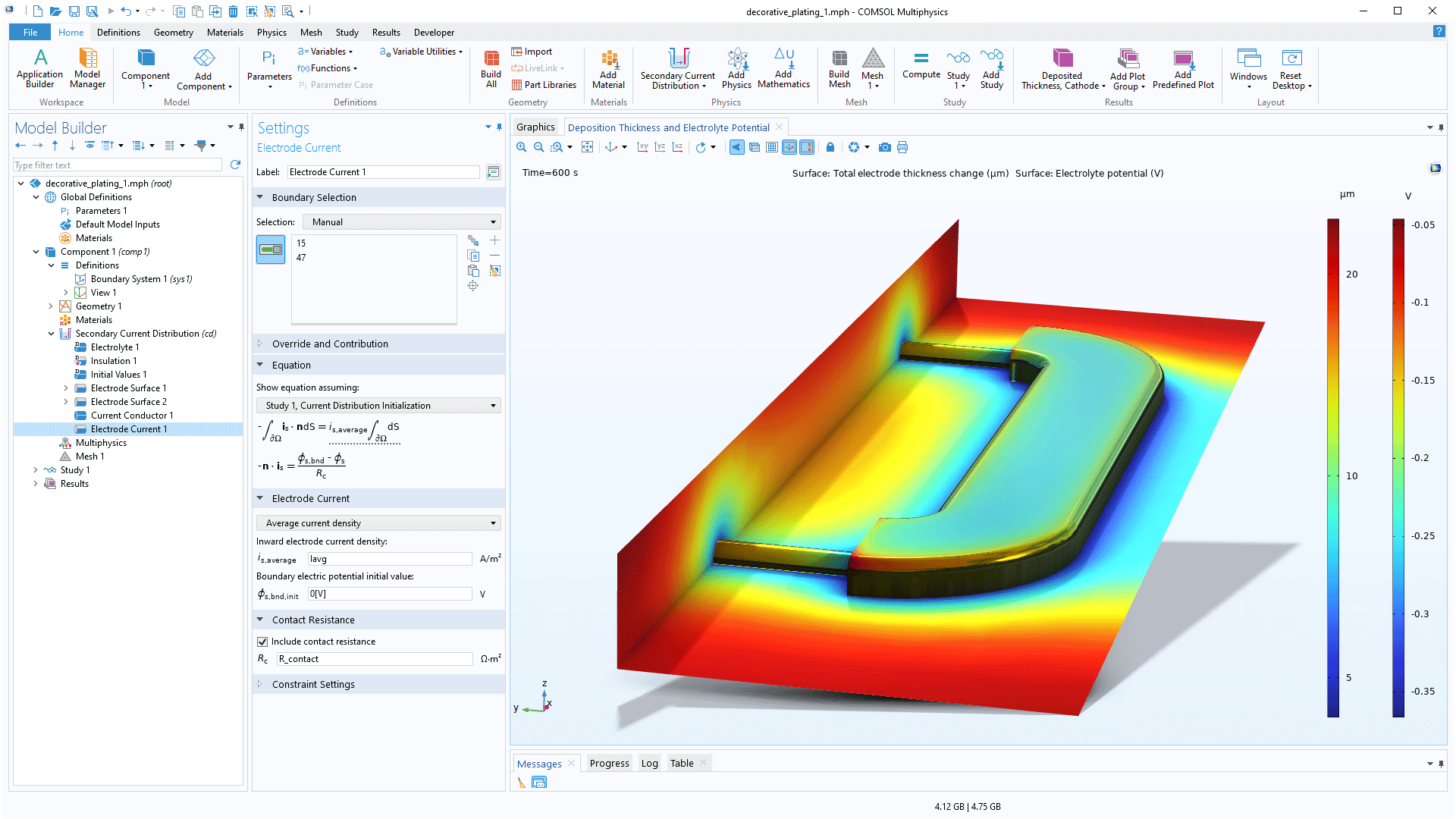Screen dimensions: 1456x819
Task: Click the Build All geometry icon
Action: pos(491,68)
